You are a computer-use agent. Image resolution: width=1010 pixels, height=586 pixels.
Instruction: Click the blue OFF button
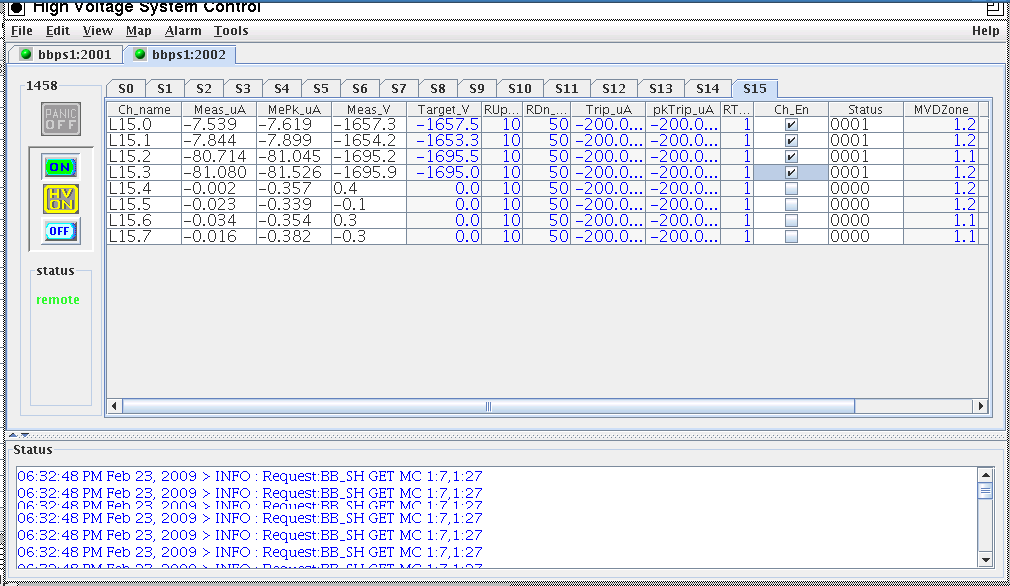tap(61, 231)
